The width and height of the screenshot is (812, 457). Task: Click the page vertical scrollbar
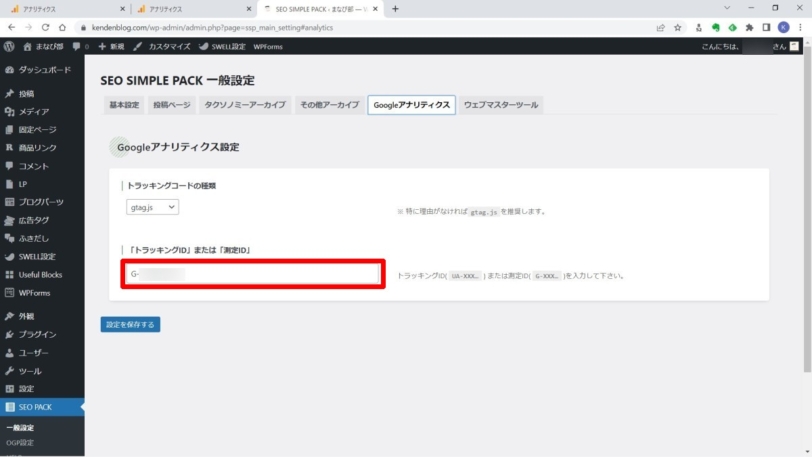coord(807,207)
